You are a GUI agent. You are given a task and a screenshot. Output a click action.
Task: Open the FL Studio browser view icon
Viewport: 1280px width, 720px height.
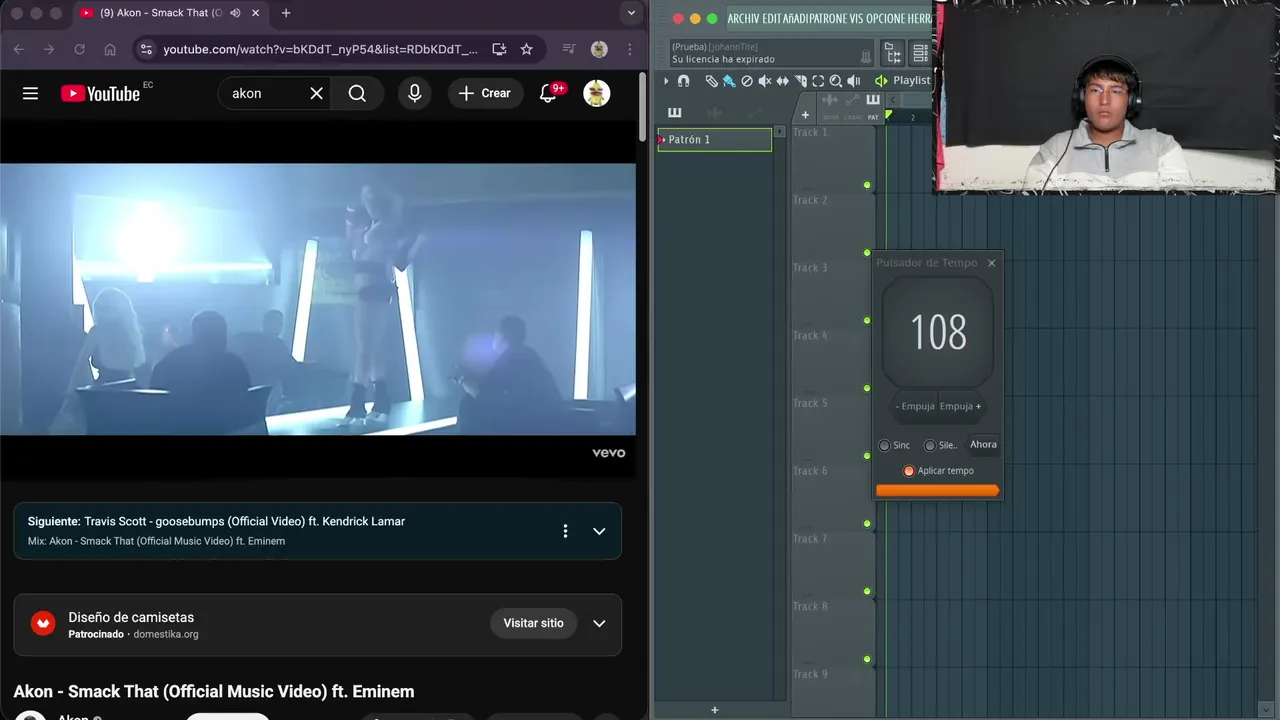tap(893, 53)
